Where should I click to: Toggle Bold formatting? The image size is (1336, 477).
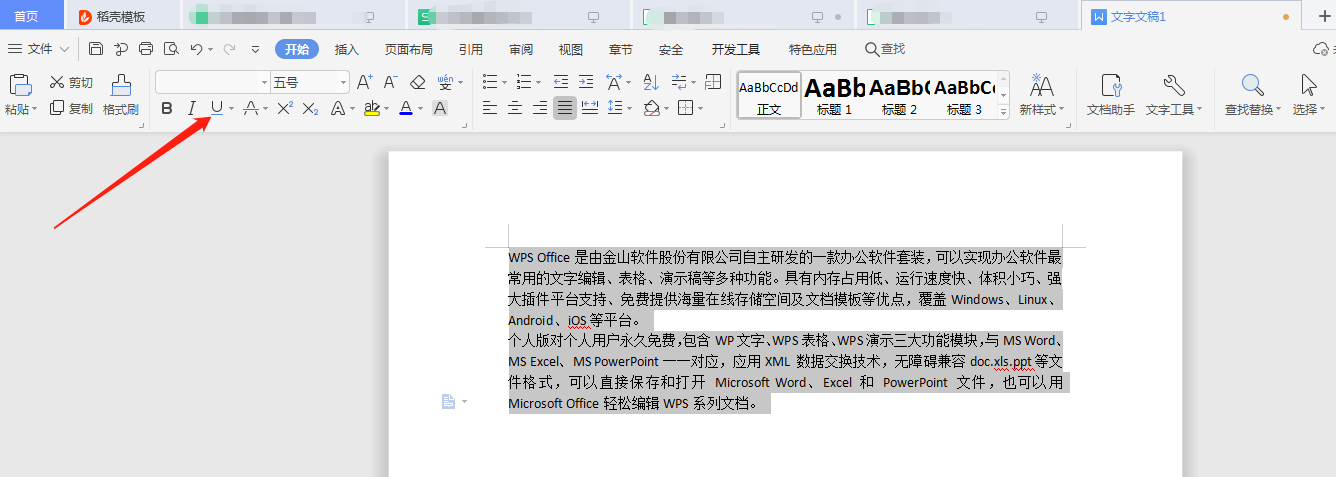pyautogui.click(x=167, y=108)
